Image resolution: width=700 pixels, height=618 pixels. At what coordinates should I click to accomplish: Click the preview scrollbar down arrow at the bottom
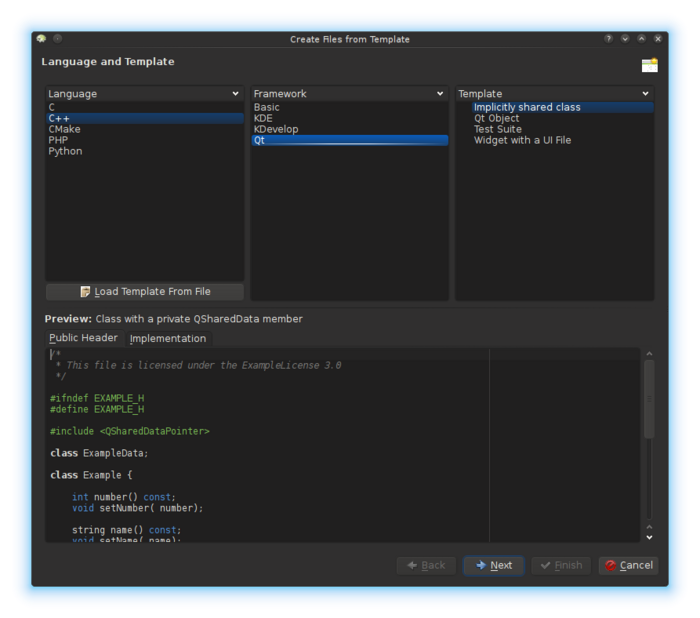[x=649, y=538]
